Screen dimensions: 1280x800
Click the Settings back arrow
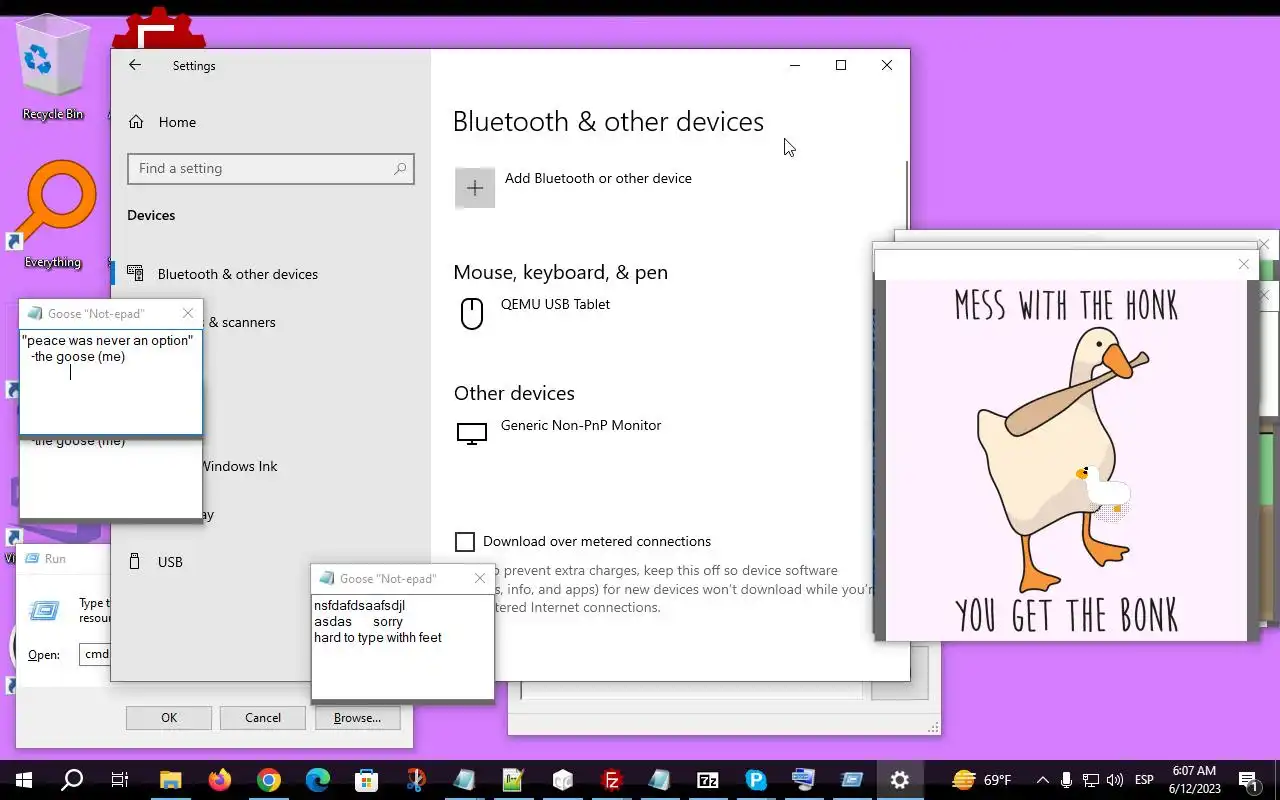click(x=135, y=65)
